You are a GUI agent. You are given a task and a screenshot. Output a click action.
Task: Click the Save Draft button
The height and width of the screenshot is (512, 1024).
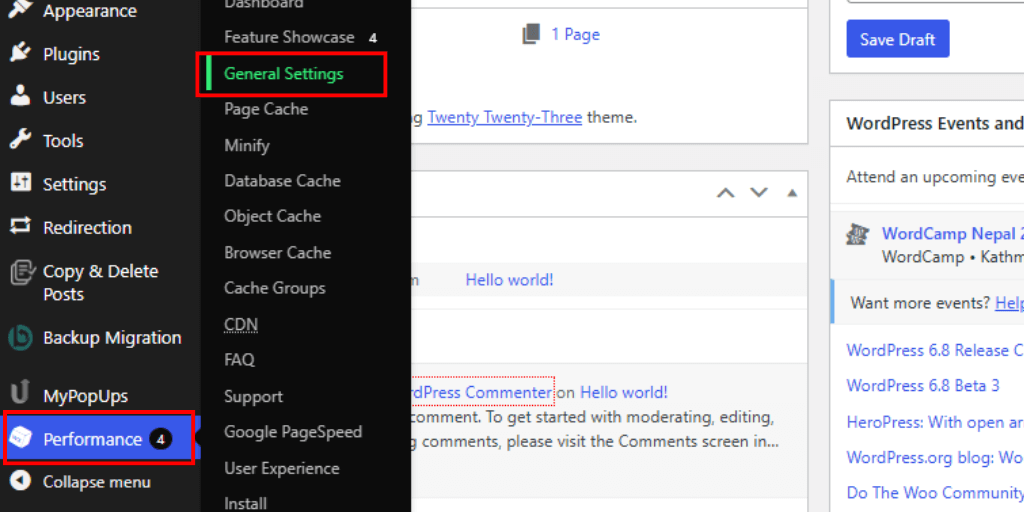click(898, 39)
